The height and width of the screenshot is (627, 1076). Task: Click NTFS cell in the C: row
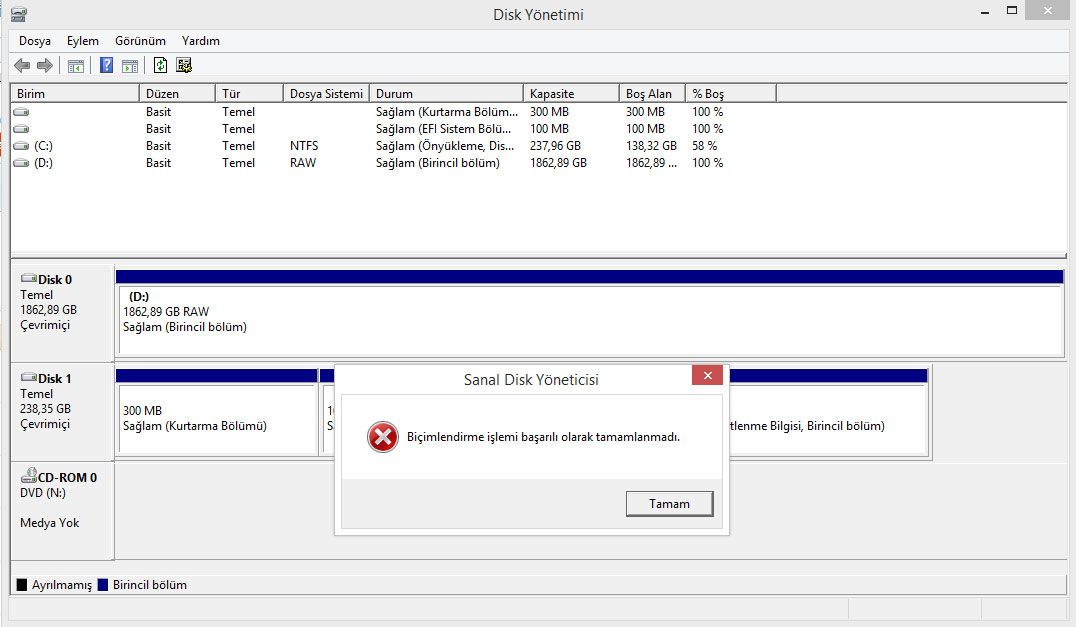[x=304, y=145]
